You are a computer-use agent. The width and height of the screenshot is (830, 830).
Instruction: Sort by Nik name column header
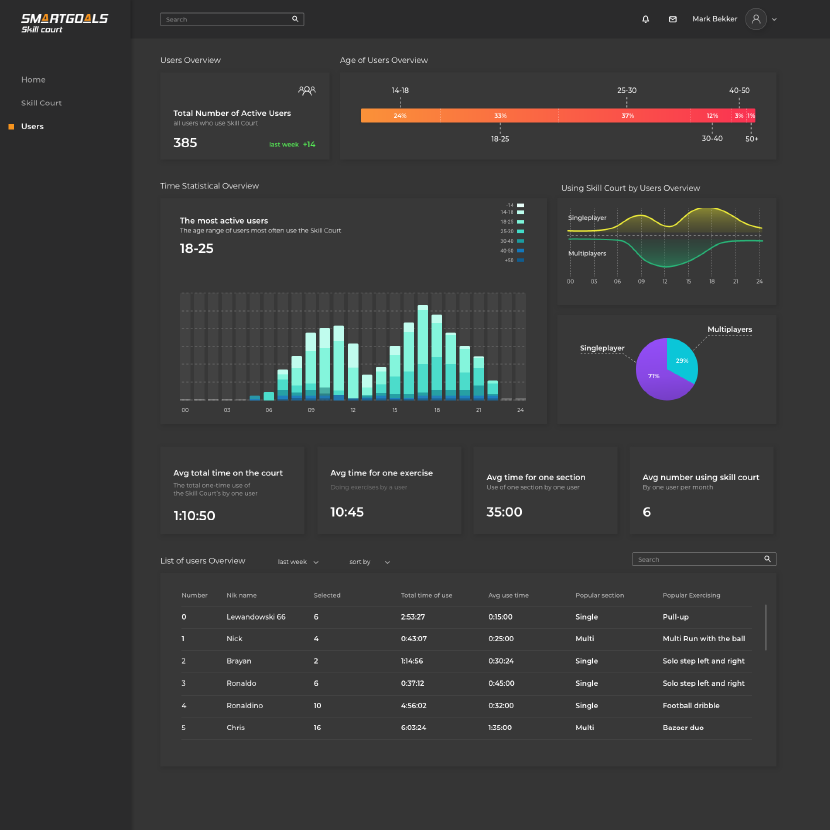point(241,596)
